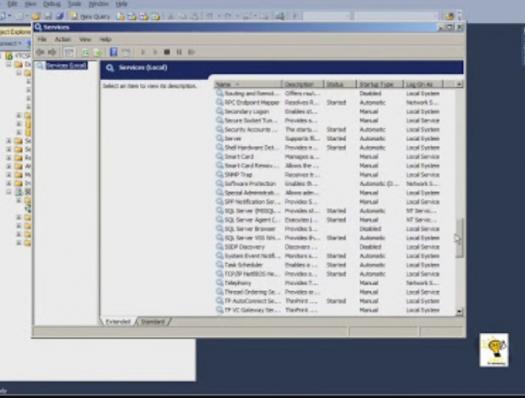Click Open Query button in SSMS toolbar
The image size is (525, 398).
pos(89,16)
